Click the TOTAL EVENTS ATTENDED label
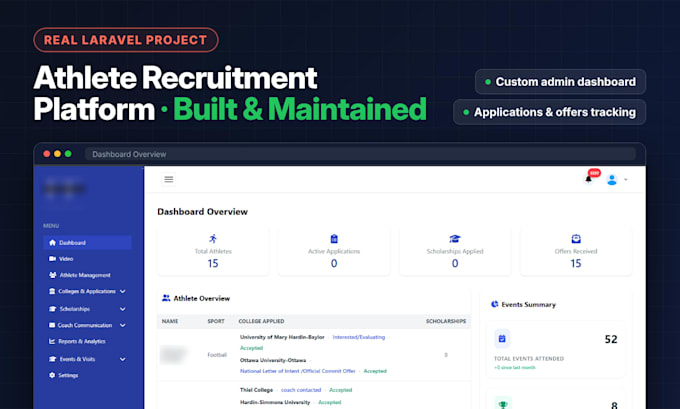This screenshot has height=409, width=680. point(529,359)
